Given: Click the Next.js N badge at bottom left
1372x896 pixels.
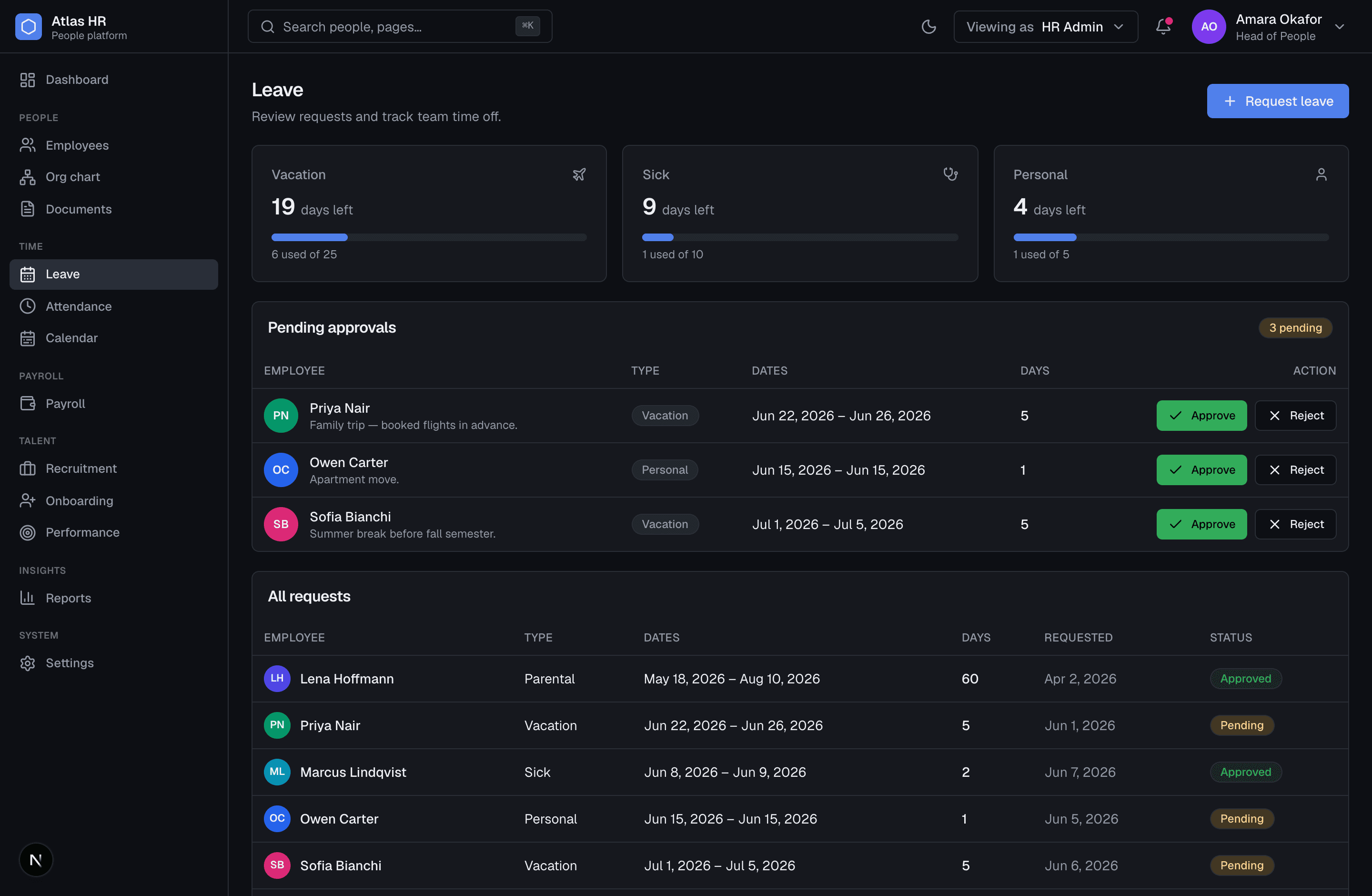Looking at the screenshot, I should click(36, 860).
